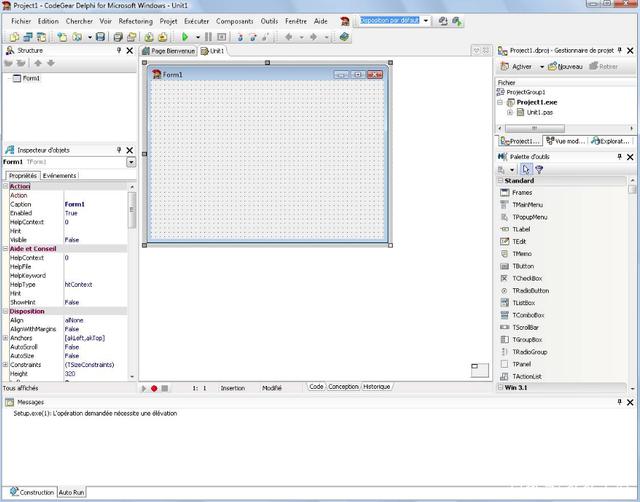Click the leftmost new items toolbar icon
640x502 pixels.
[14, 37]
